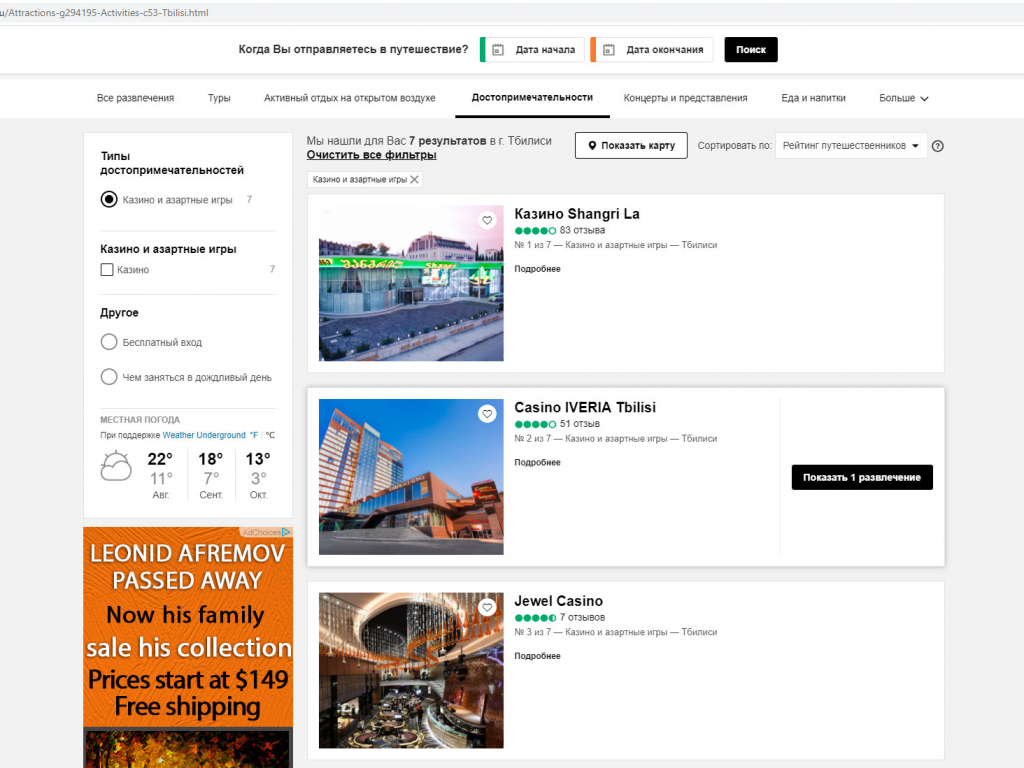Screen dimensions: 1024x768
Task: Switch to the Туры tab
Action: [219, 98]
